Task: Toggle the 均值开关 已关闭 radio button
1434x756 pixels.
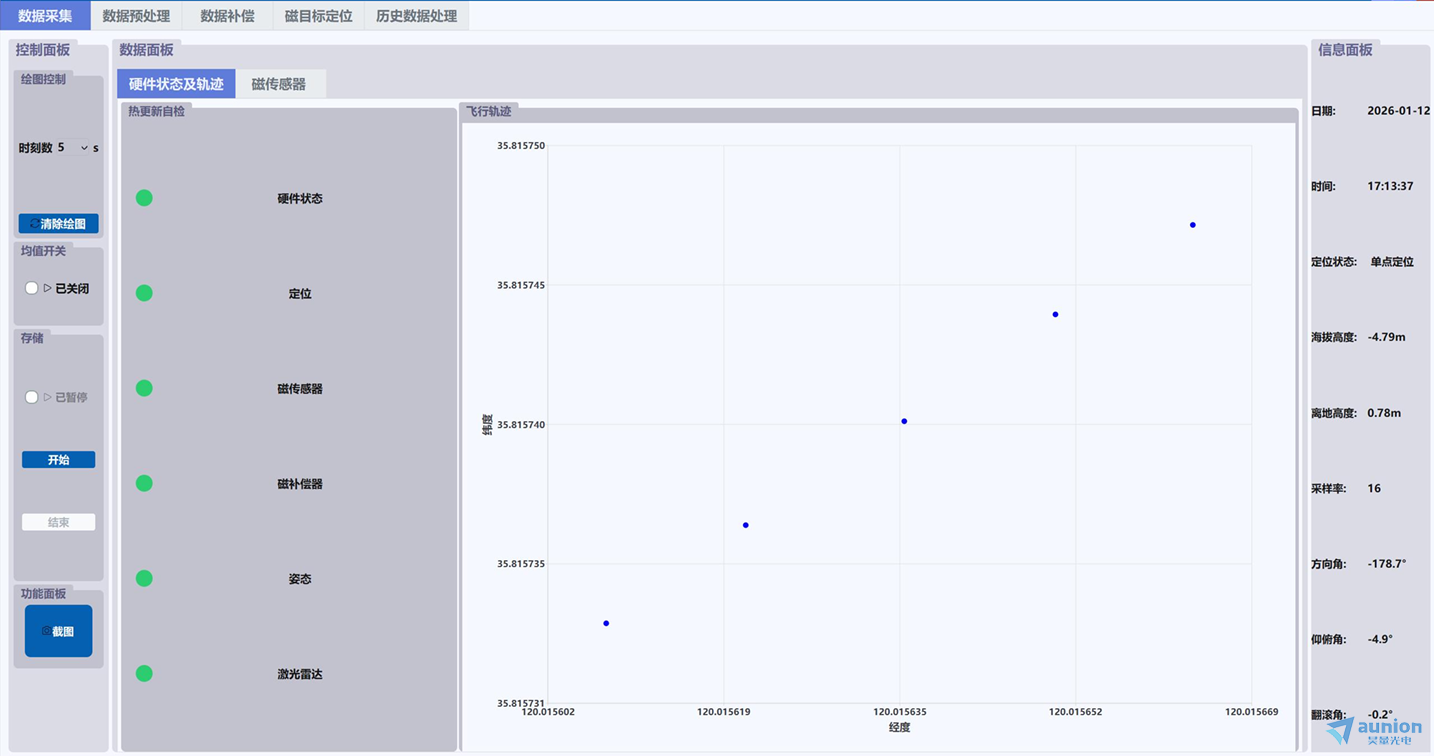Action: coord(32,288)
